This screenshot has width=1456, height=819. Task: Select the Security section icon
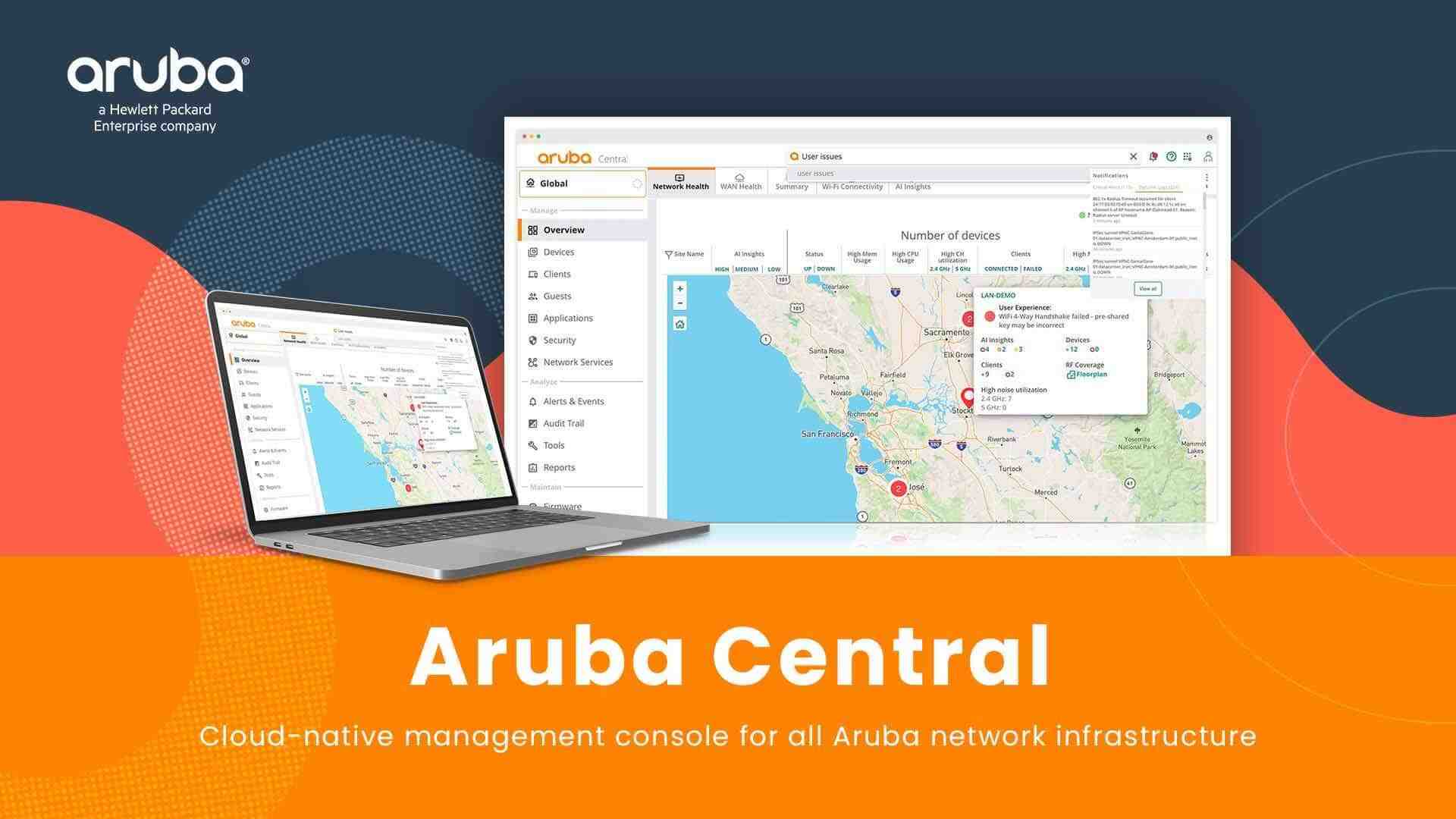(530, 339)
